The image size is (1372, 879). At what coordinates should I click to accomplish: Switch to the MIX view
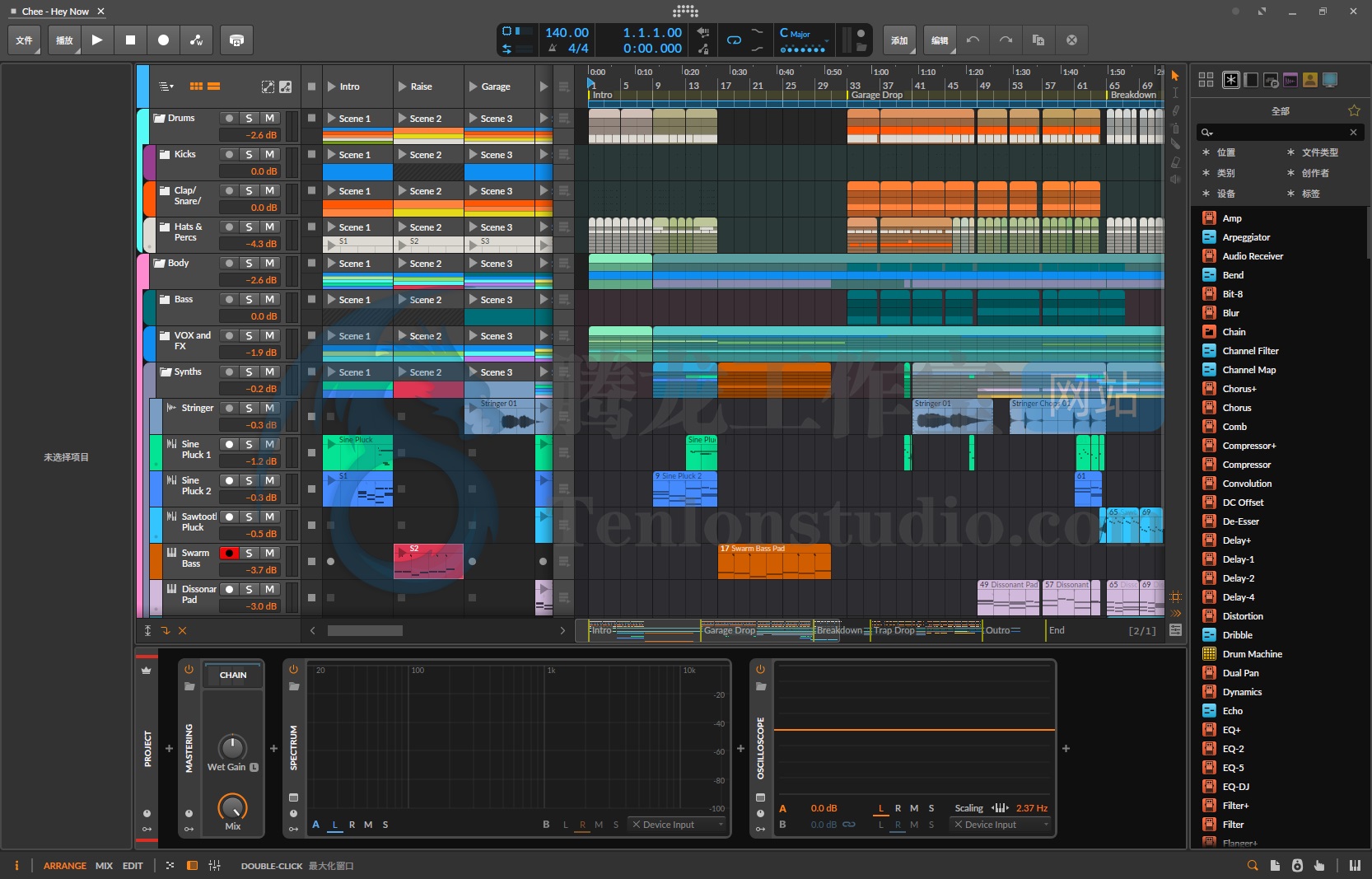[x=104, y=866]
